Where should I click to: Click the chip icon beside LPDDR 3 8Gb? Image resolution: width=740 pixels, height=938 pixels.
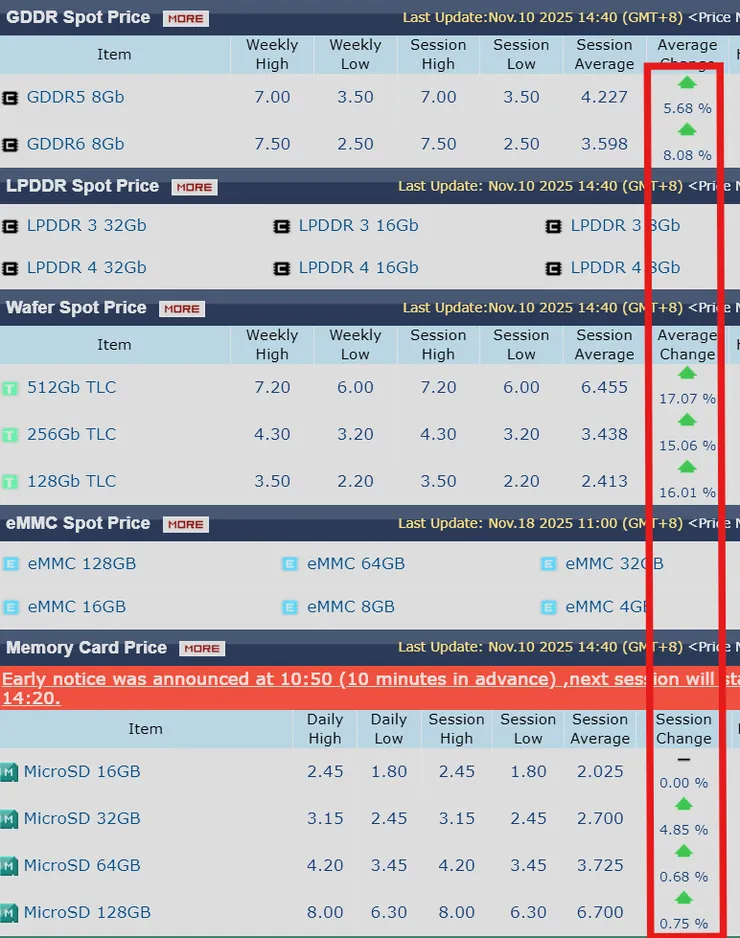click(x=553, y=226)
